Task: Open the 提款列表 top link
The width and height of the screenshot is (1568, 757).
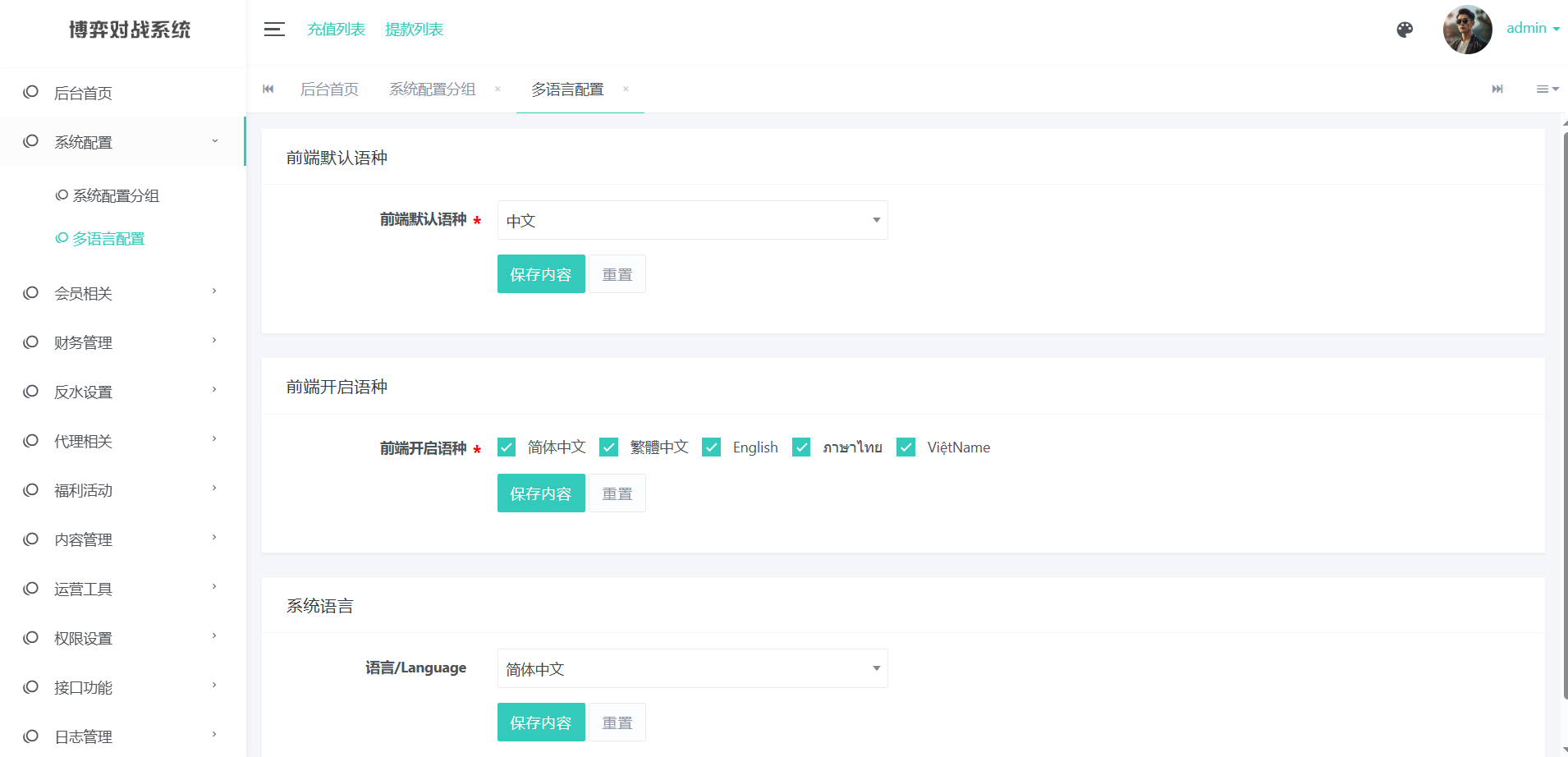Action: (x=414, y=30)
